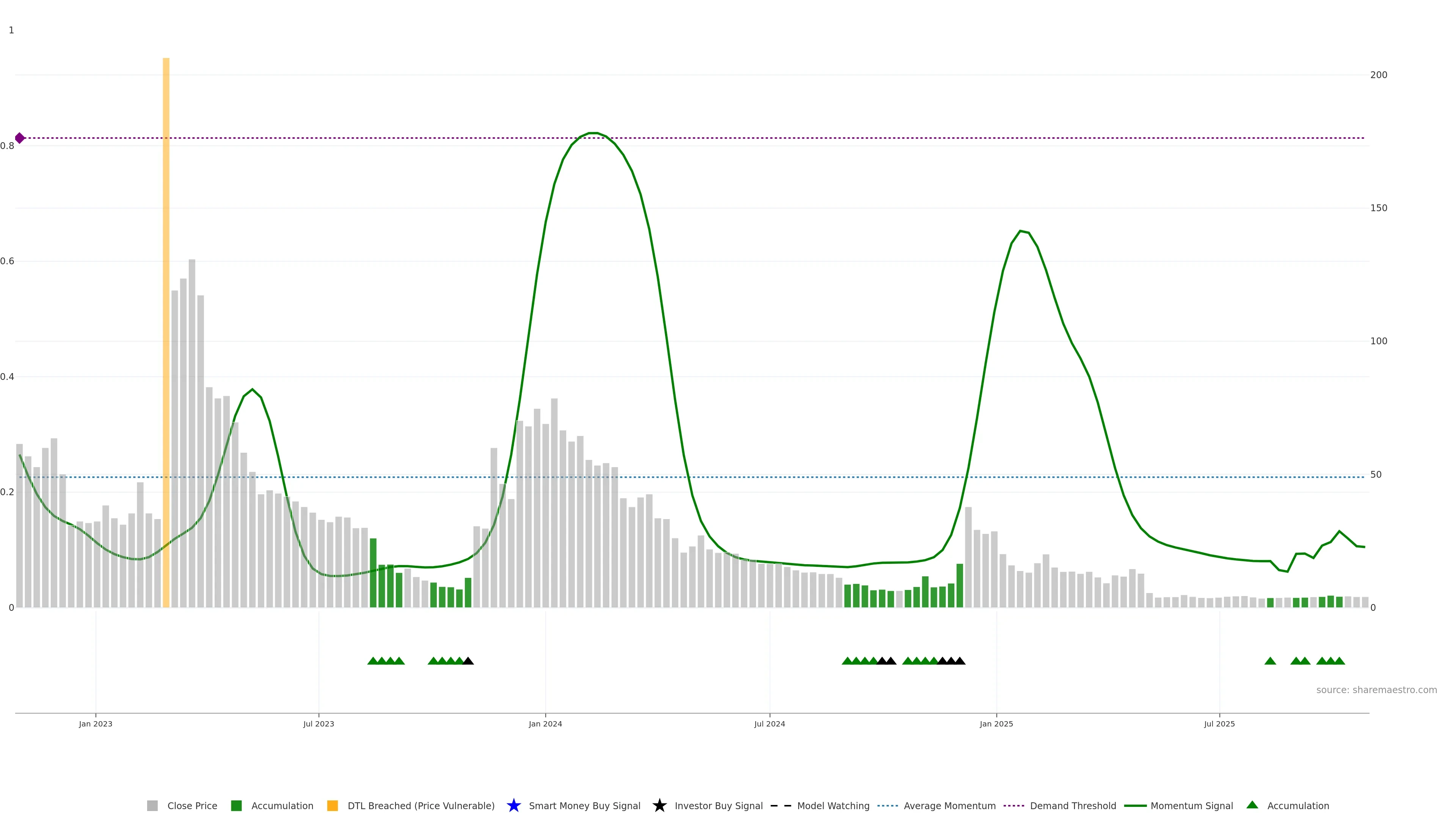Click the Jan 2024 axis label
The image size is (1456, 819).
[x=545, y=723]
